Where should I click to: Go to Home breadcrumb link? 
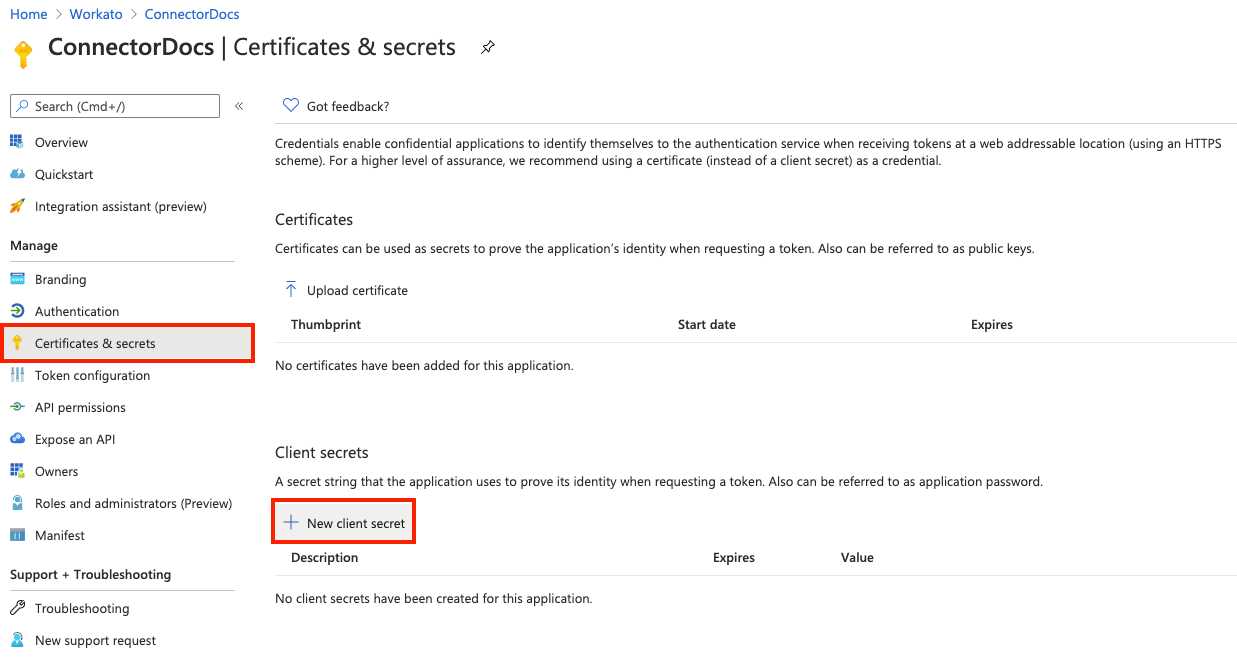(x=29, y=14)
